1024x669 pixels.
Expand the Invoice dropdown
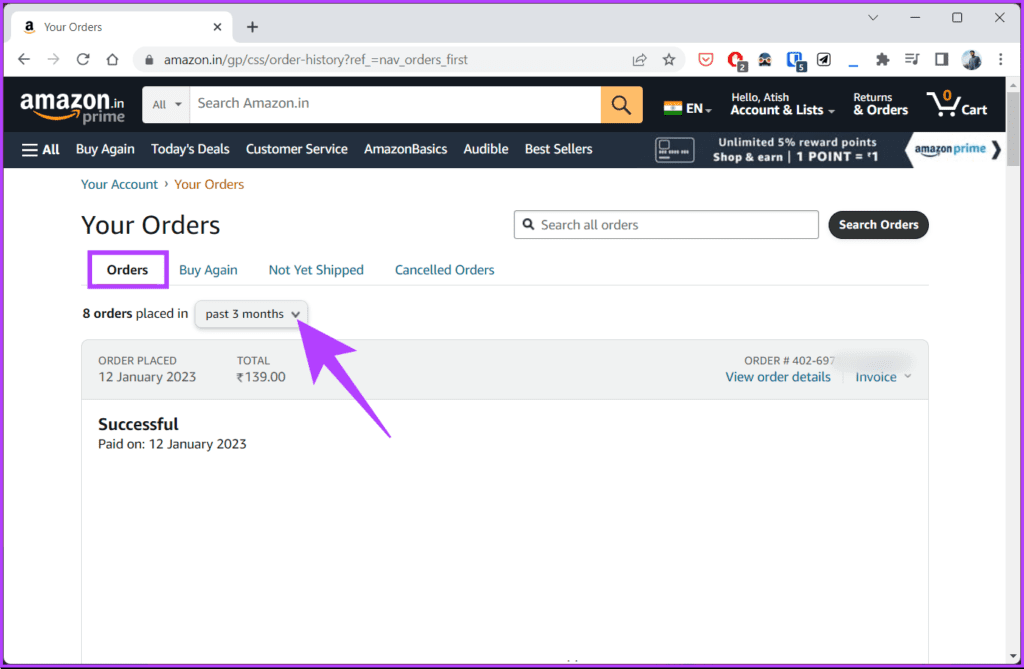coord(883,377)
